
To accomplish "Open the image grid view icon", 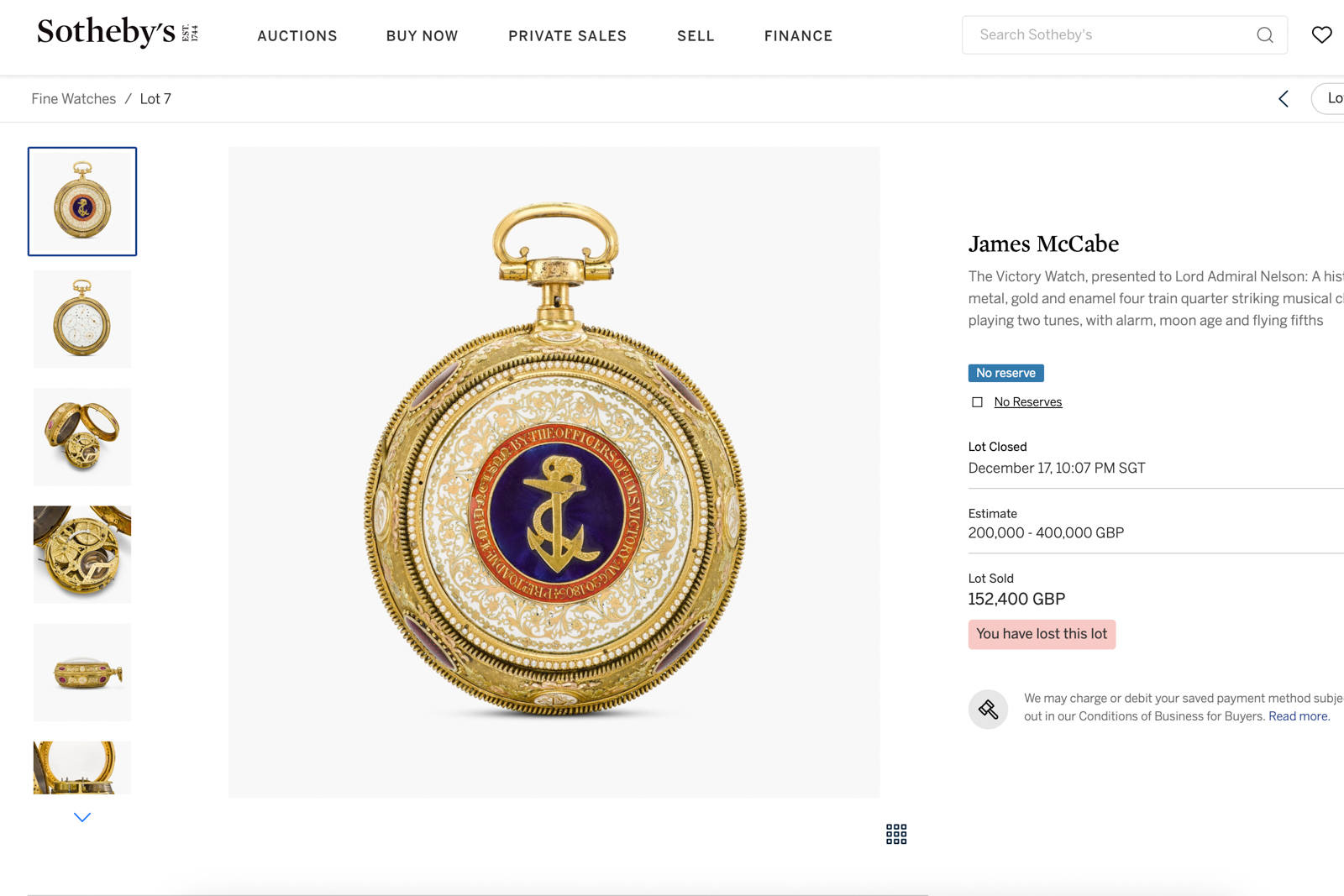I will pyautogui.click(x=896, y=834).
